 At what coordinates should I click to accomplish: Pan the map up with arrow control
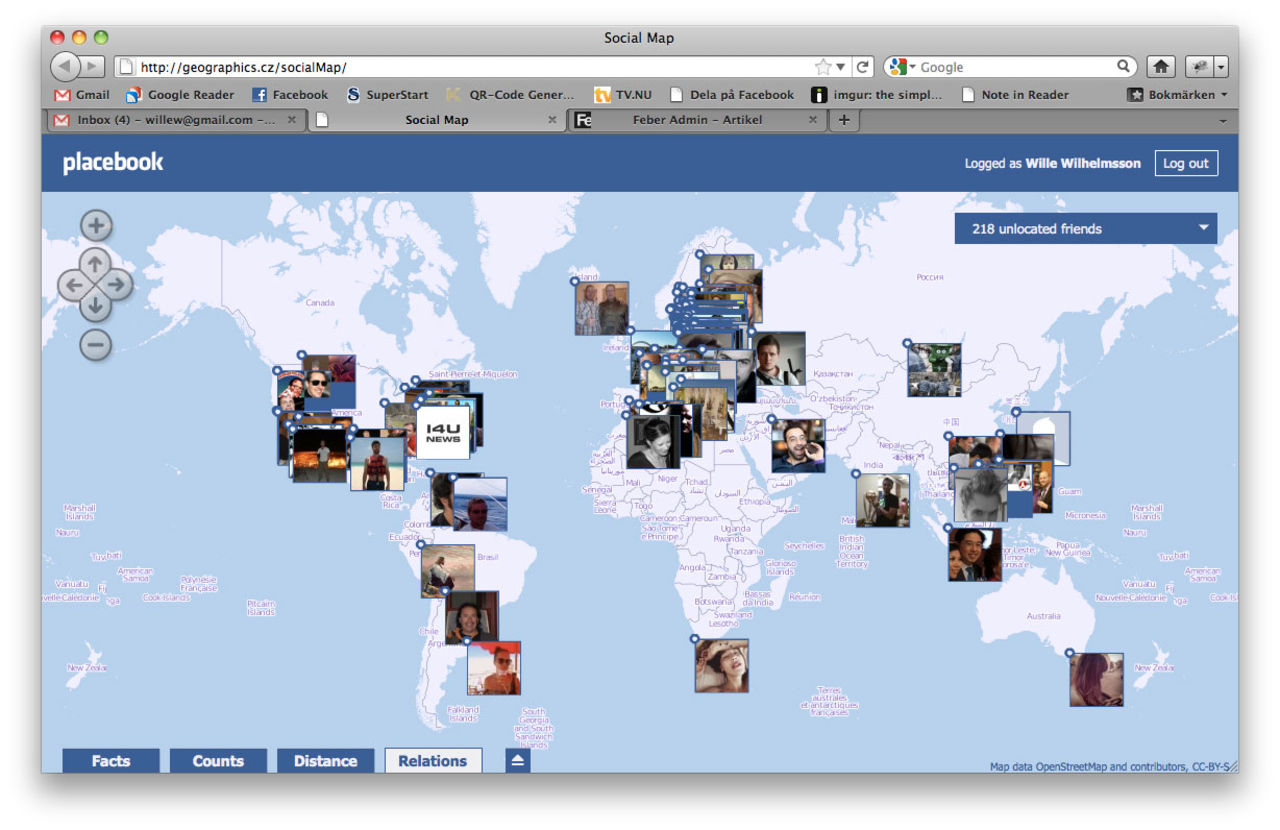pyautogui.click(x=96, y=264)
